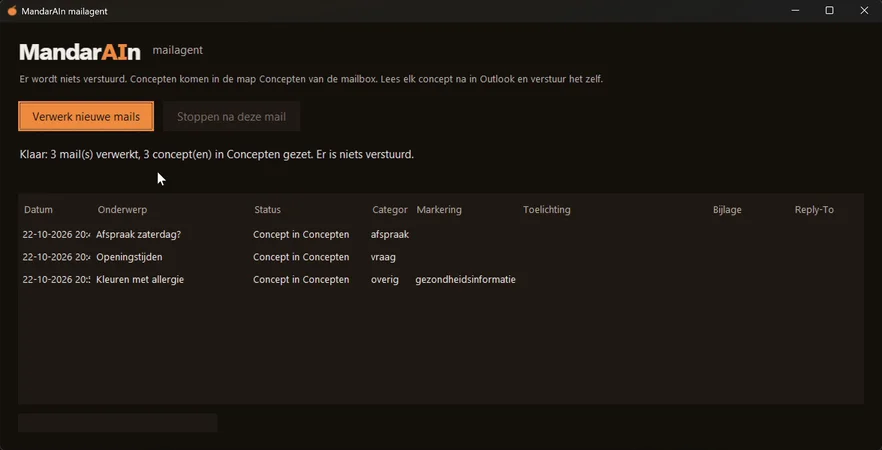The image size is (882, 450).
Task: Click the Stoppen na deze mail button
Action: [x=231, y=116]
